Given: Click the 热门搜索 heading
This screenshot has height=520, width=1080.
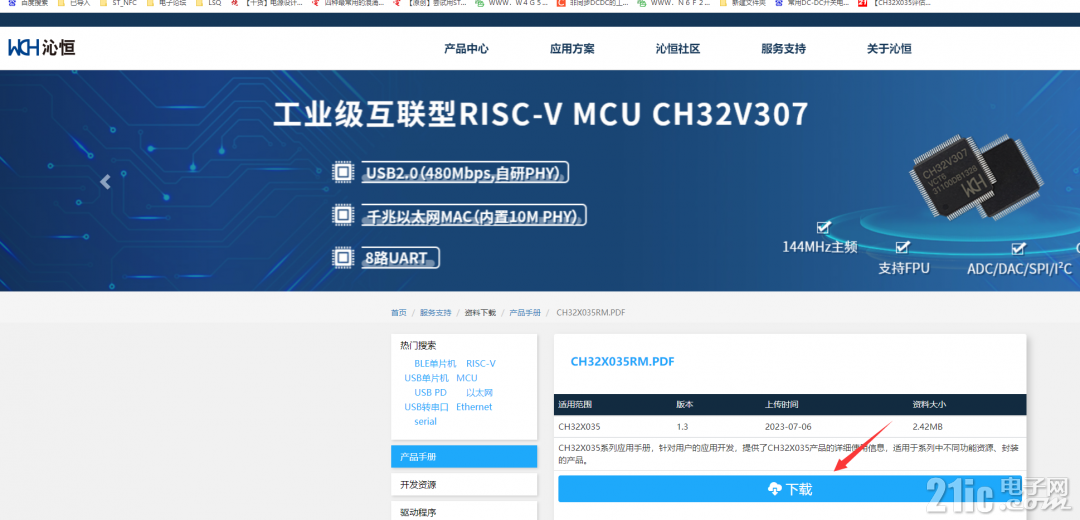Looking at the screenshot, I should (x=418, y=346).
